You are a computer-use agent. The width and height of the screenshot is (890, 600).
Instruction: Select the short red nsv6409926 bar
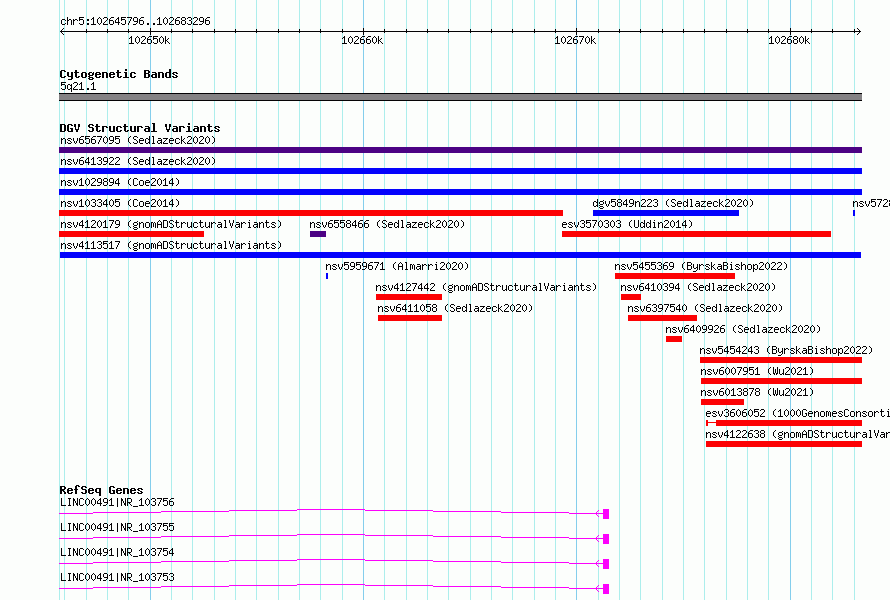pos(674,339)
